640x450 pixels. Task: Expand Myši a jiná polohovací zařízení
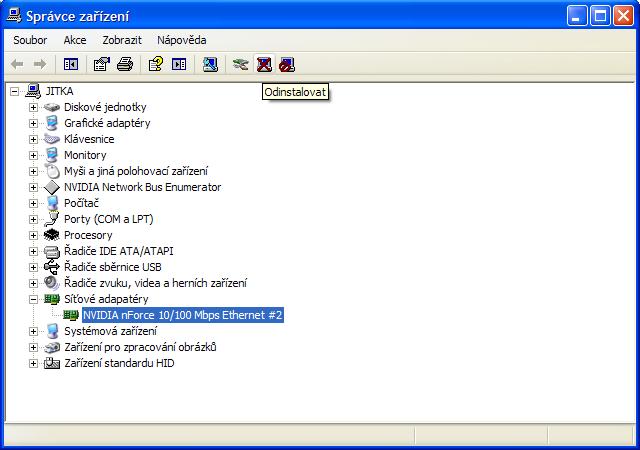[33, 171]
